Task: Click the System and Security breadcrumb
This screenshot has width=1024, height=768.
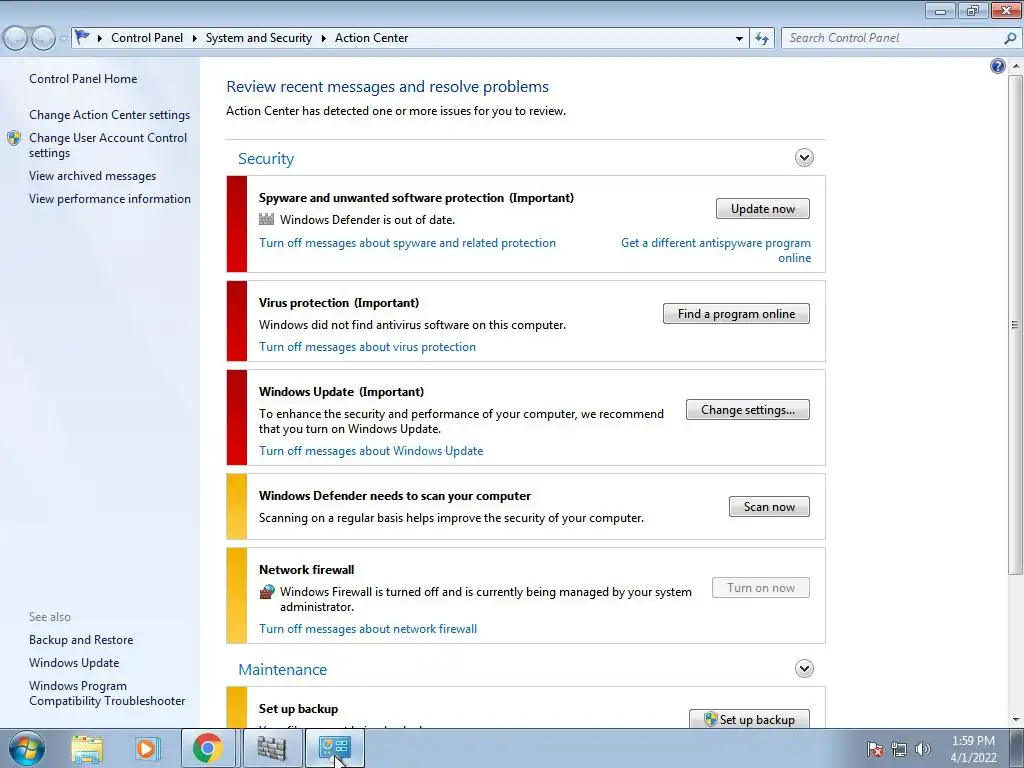Action: coord(259,38)
